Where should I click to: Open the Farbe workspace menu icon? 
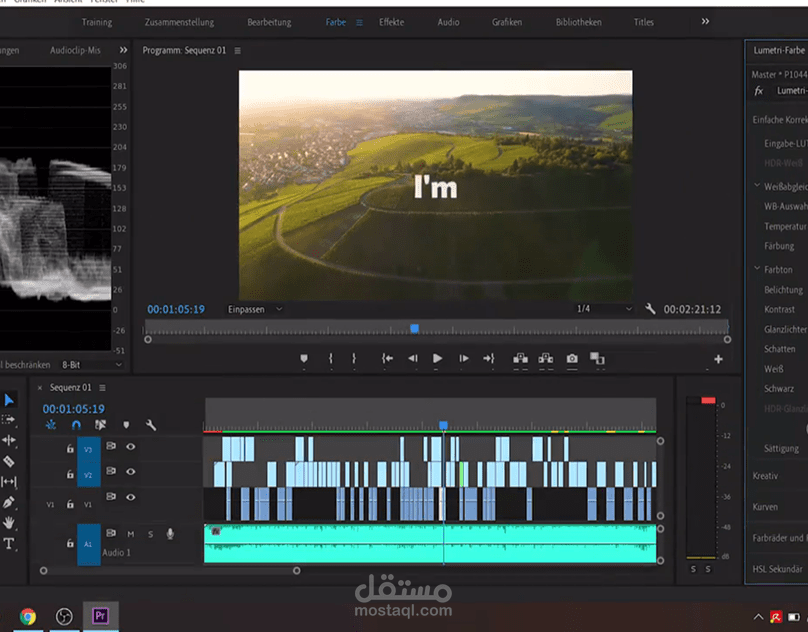(x=360, y=22)
